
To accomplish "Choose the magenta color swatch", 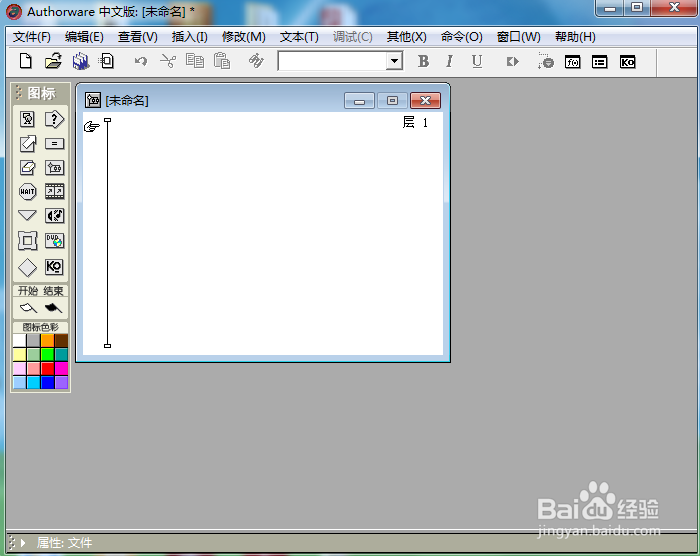I will click(x=61, y=368).
